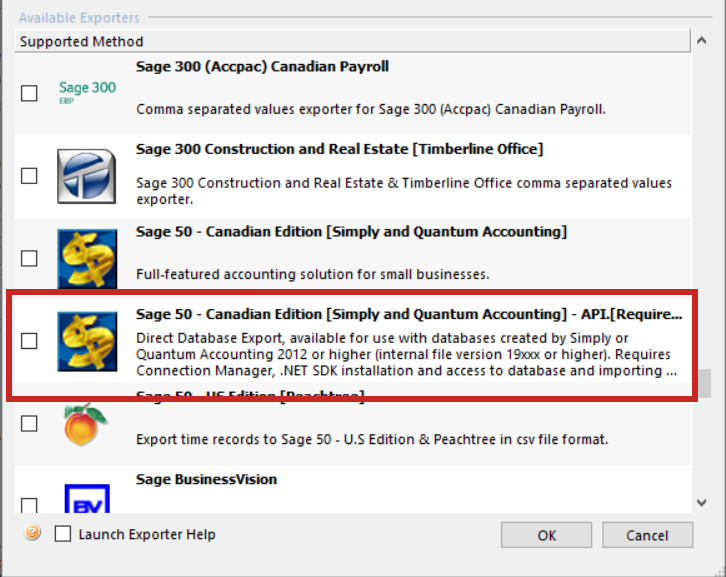This screenshot has height=577, width=726.
Task: Click the gold dollar icon for Sage 50 Canadian Edition
Action: [87, 258]
